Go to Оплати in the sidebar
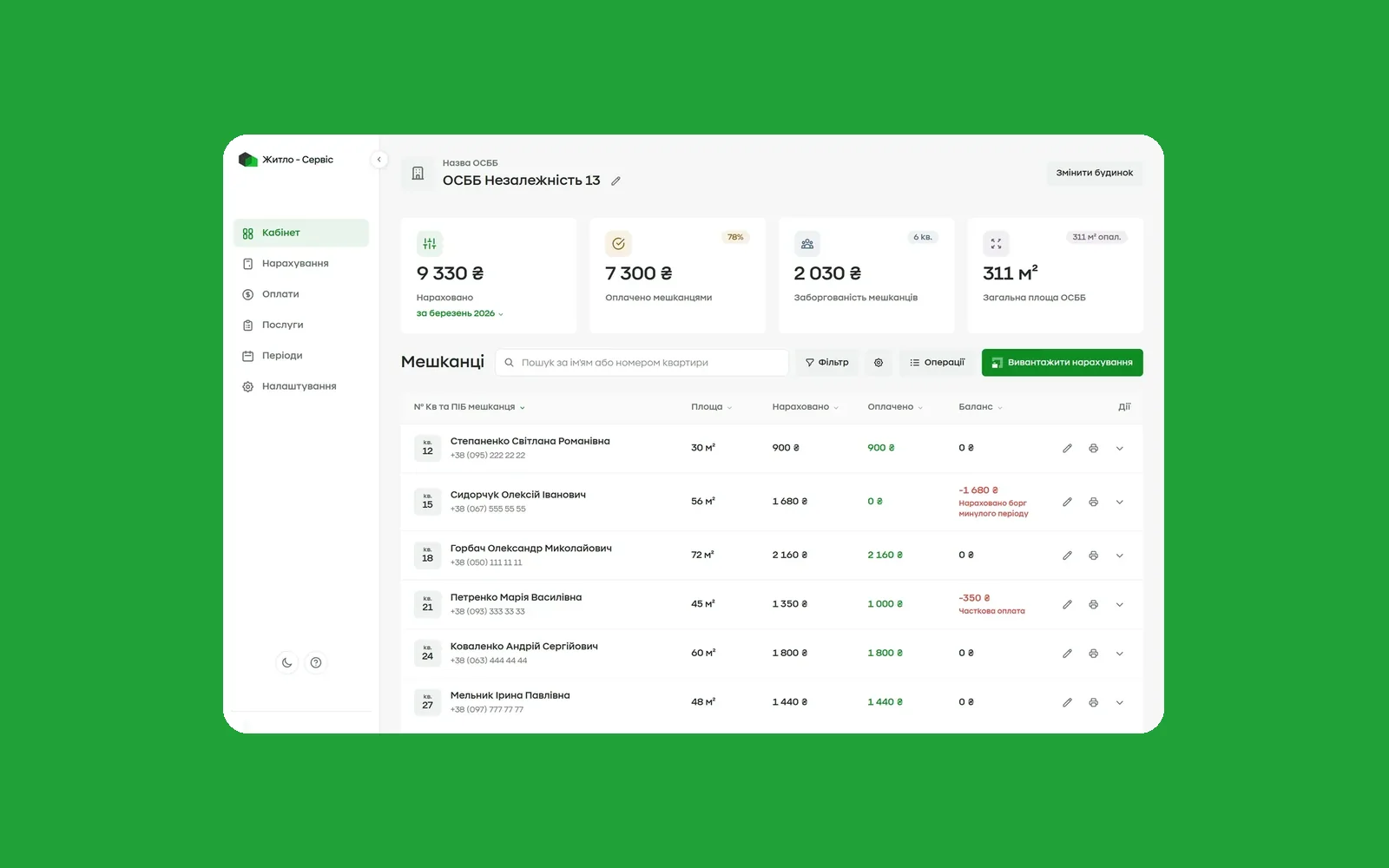 (301, 294)
